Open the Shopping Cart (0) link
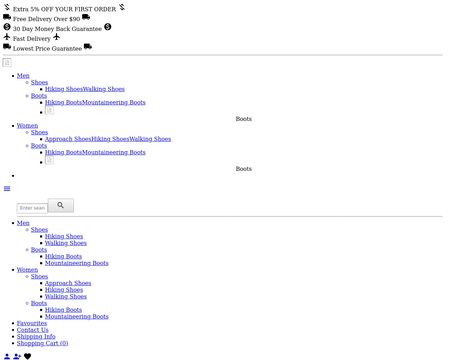The height and width of the screenshot is (360, 450). coord(43,343)
